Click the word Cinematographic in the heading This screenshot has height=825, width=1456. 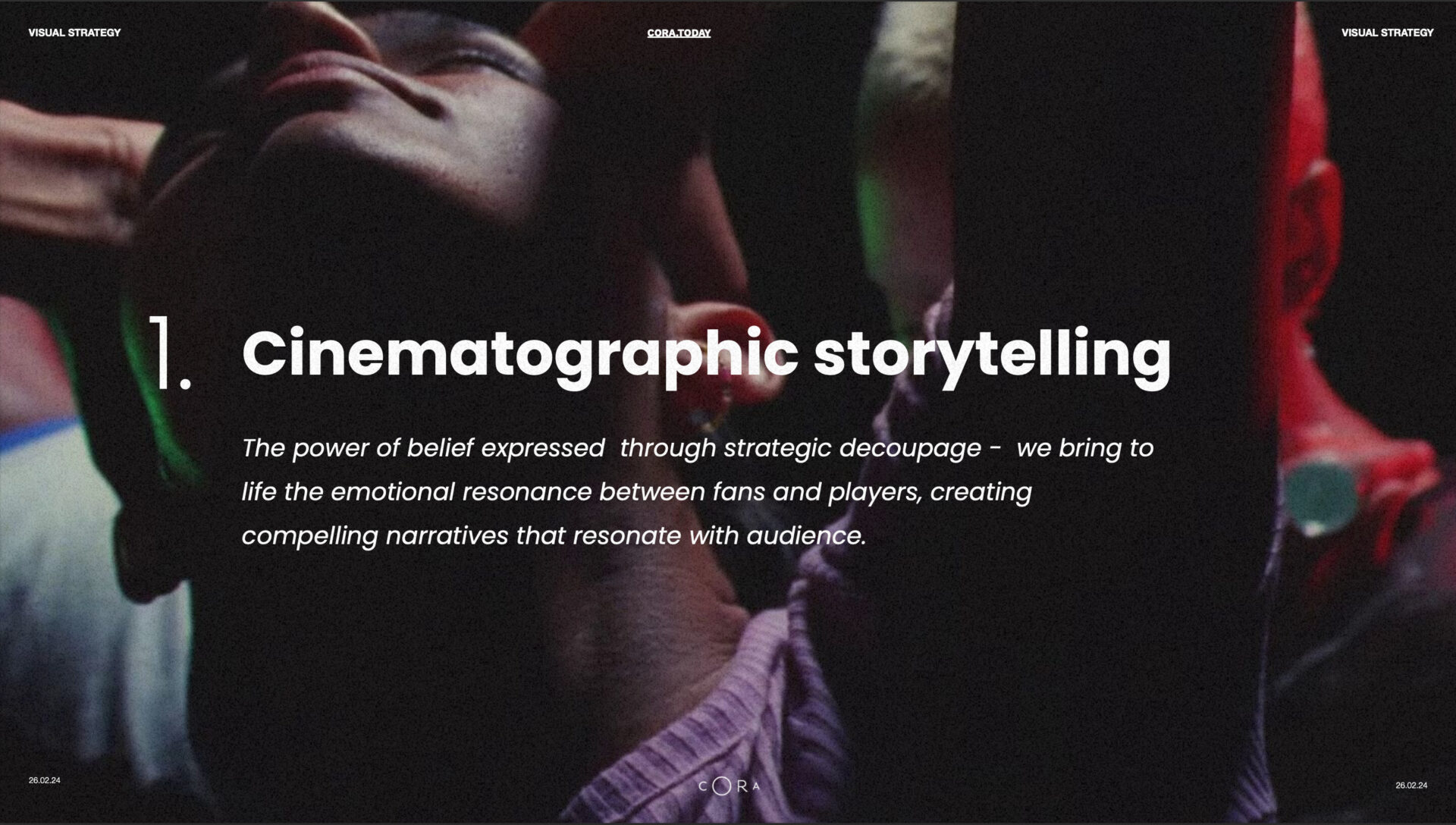(519, 355)
